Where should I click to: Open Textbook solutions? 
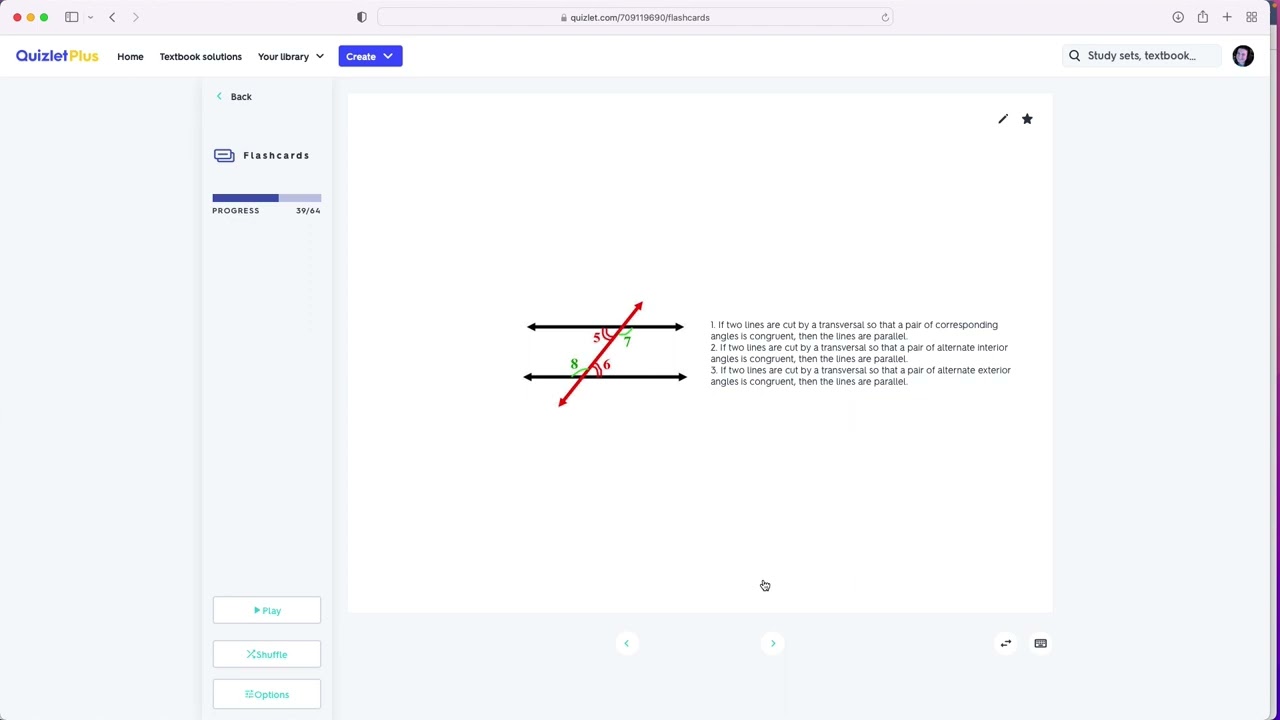point(200,56)
